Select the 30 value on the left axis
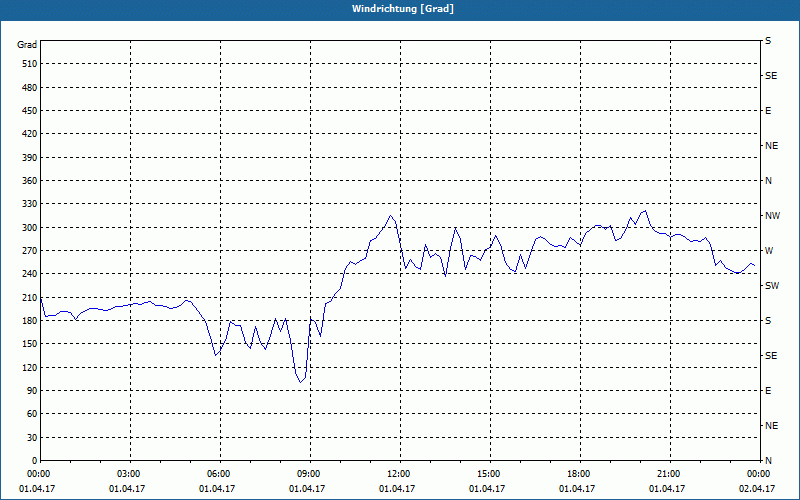Image resolution: width=800 pixels, height=500 pixels. [32, 437]
